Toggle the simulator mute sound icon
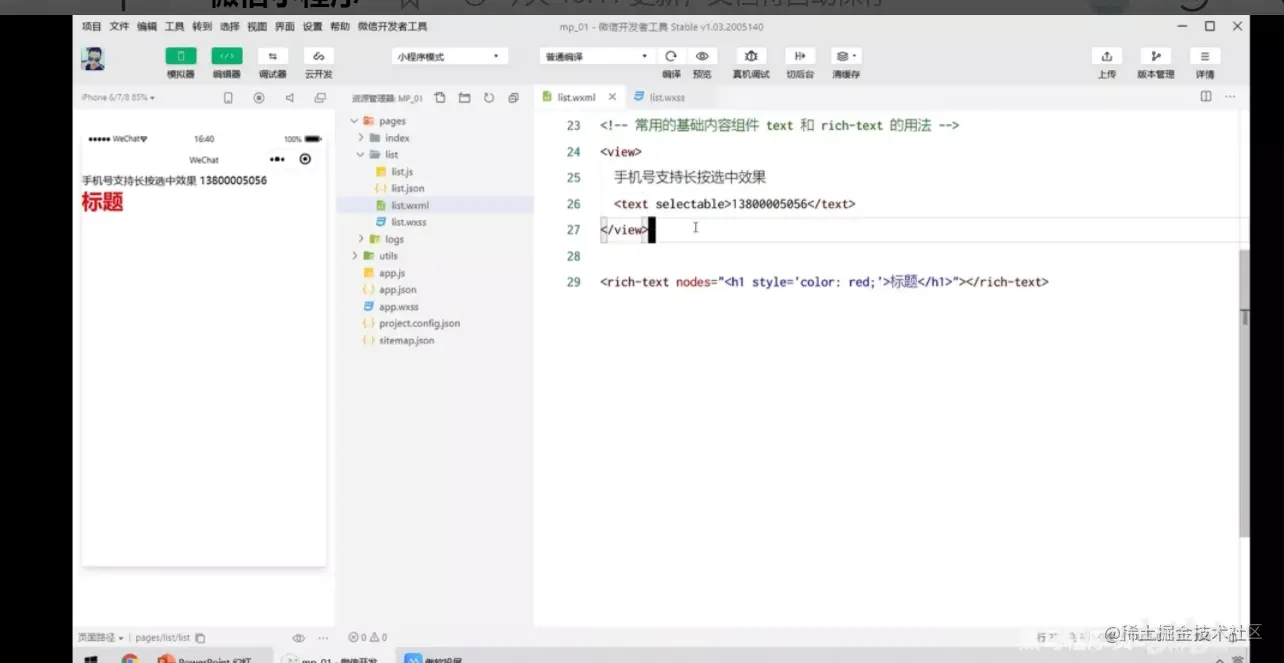Viewport: 1284px width, 663px height. [289, 98]
